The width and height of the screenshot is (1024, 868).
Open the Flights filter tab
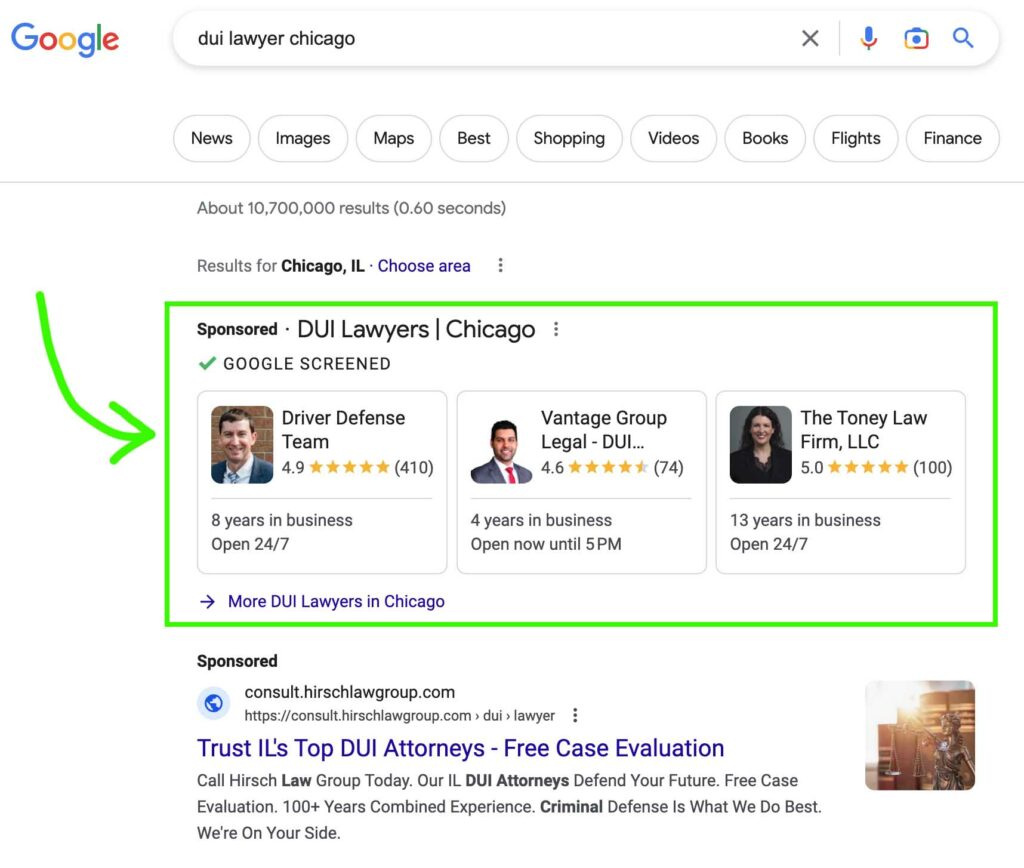pos(856,138)
